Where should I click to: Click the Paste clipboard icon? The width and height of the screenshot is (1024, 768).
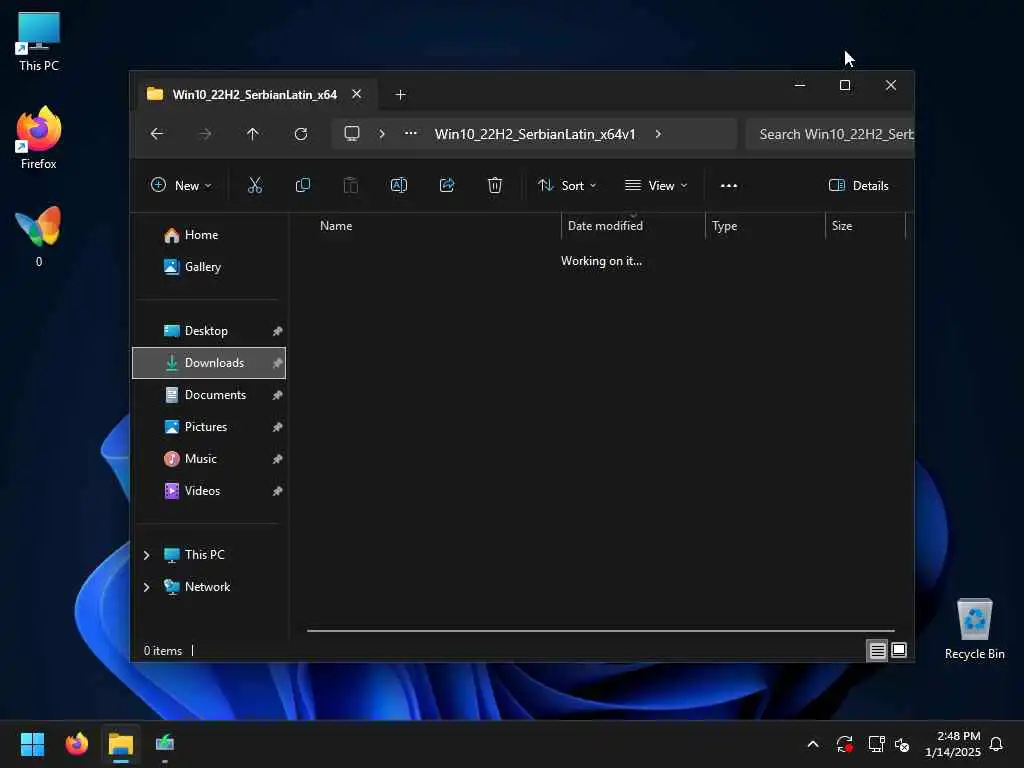point(351,185)
